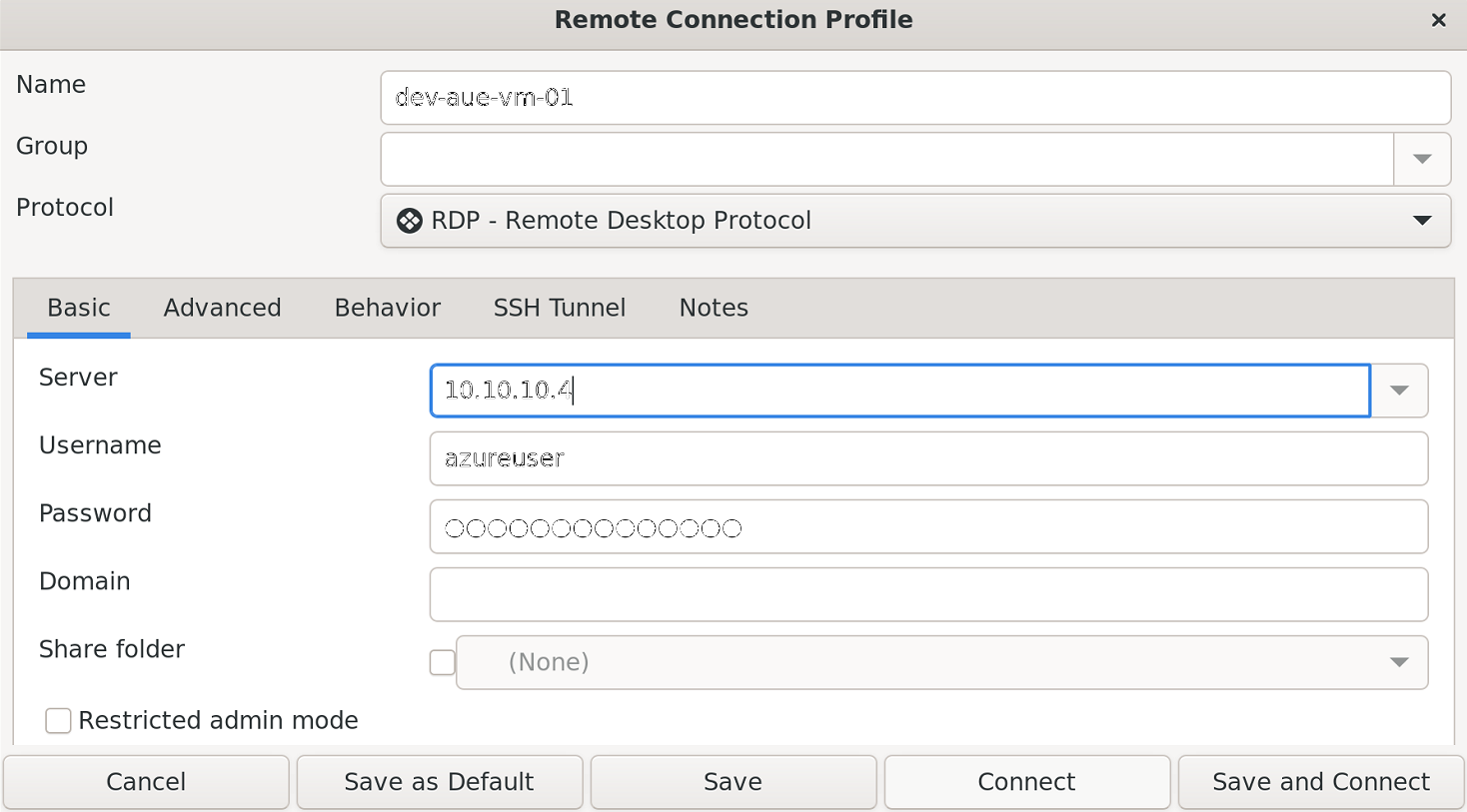Screen dimensions: 1467x812
Task: Open the SSH Tunnel tab
Action: pyautogui.click(x=559, y=308)
